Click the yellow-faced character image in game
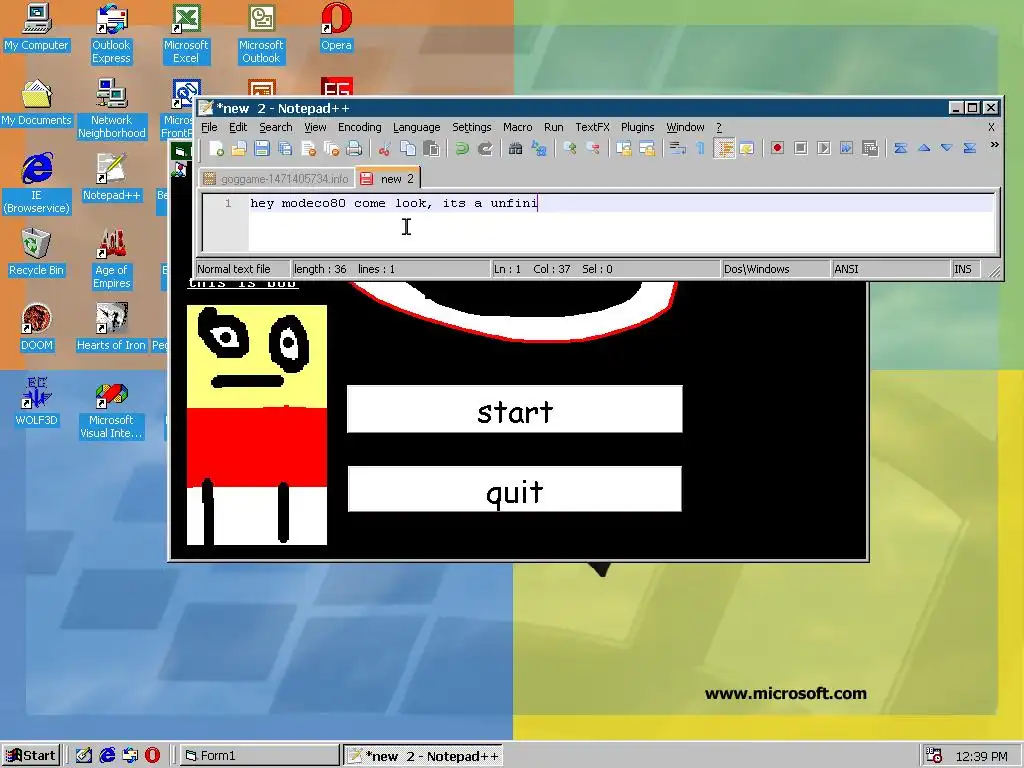Viewport: 1024px width, 768px height. click(x=257, y=424)
